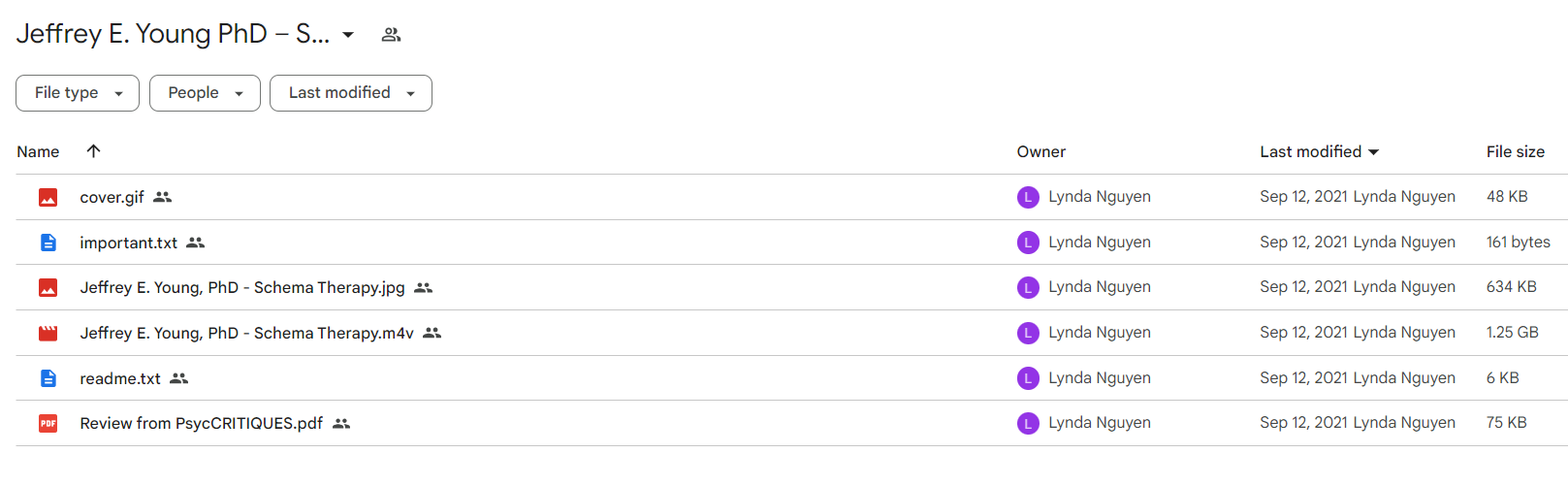Click the image icon for Schema Therapy.jpg

click(48, 287)
